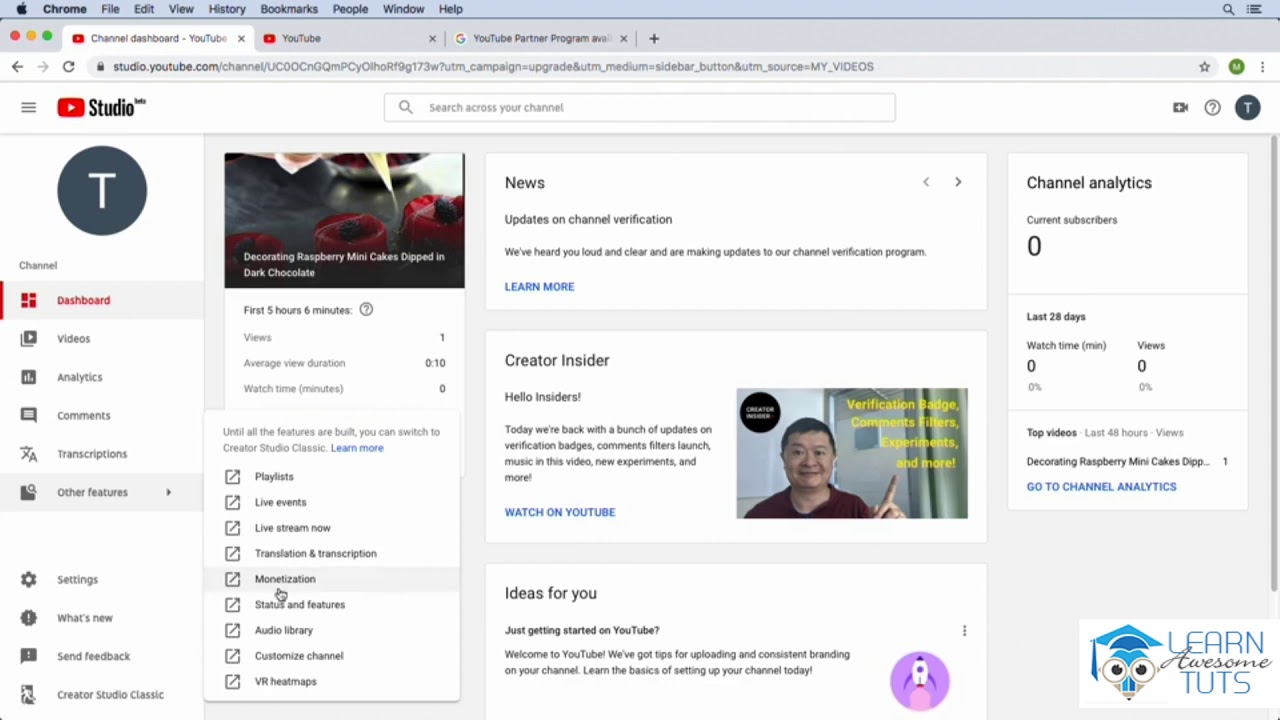
Task: Open the Help question mark icon
Action: tap(1212, 107)
